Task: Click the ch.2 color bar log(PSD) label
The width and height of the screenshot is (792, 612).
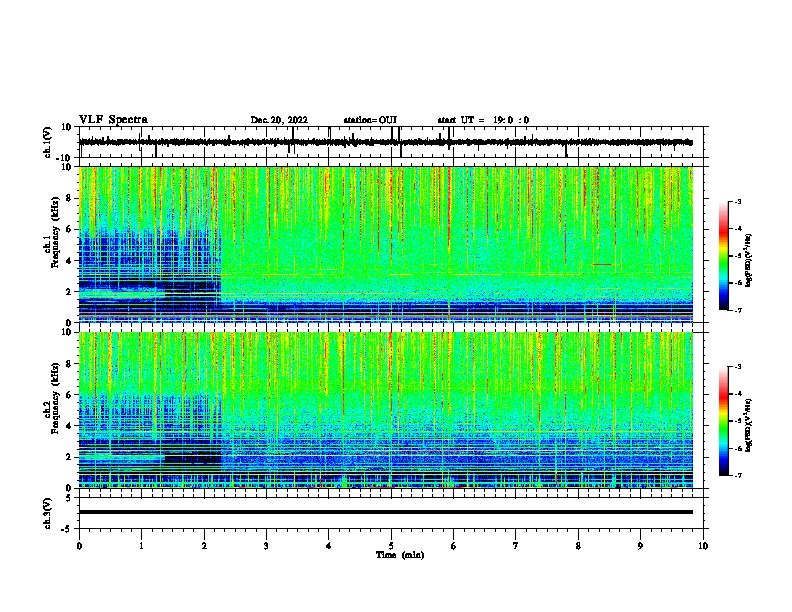Action: (748, 425)
